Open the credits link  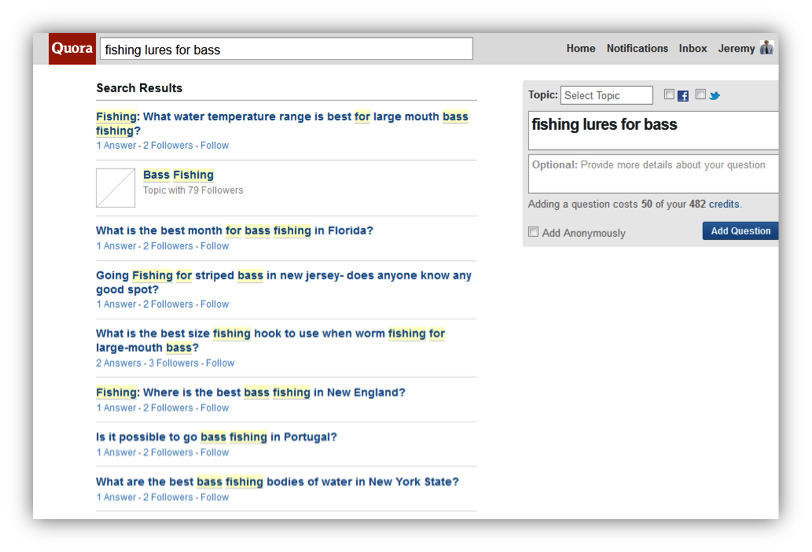[x=724, y=204]
